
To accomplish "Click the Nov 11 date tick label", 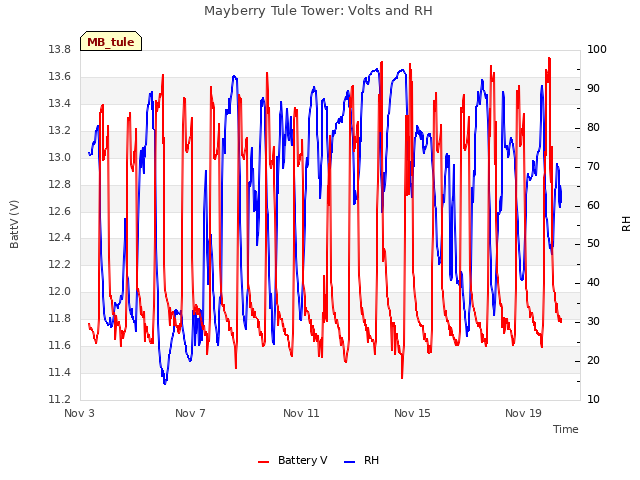I will pos(301,413).
